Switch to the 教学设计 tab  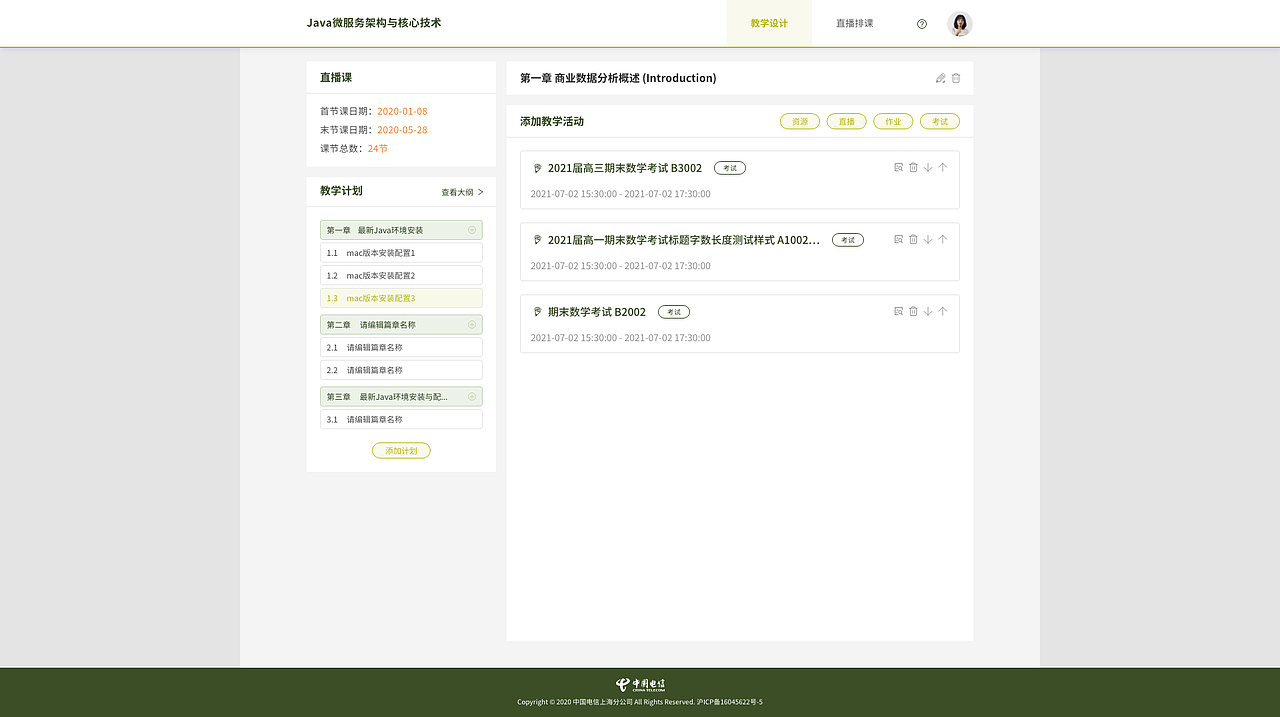[x=769, y=23]
